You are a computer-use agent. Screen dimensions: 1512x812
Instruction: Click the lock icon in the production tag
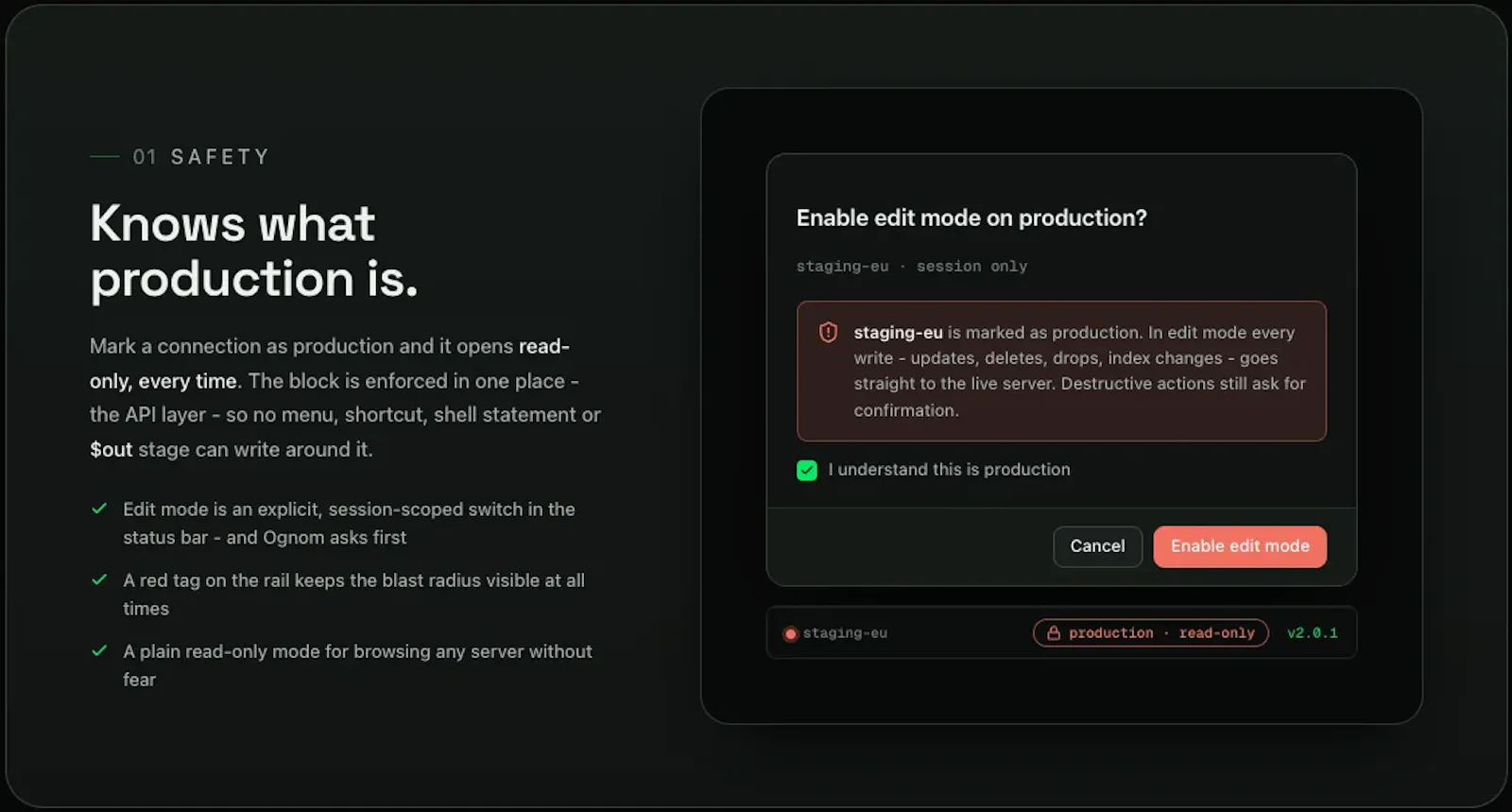point(1053,633)
